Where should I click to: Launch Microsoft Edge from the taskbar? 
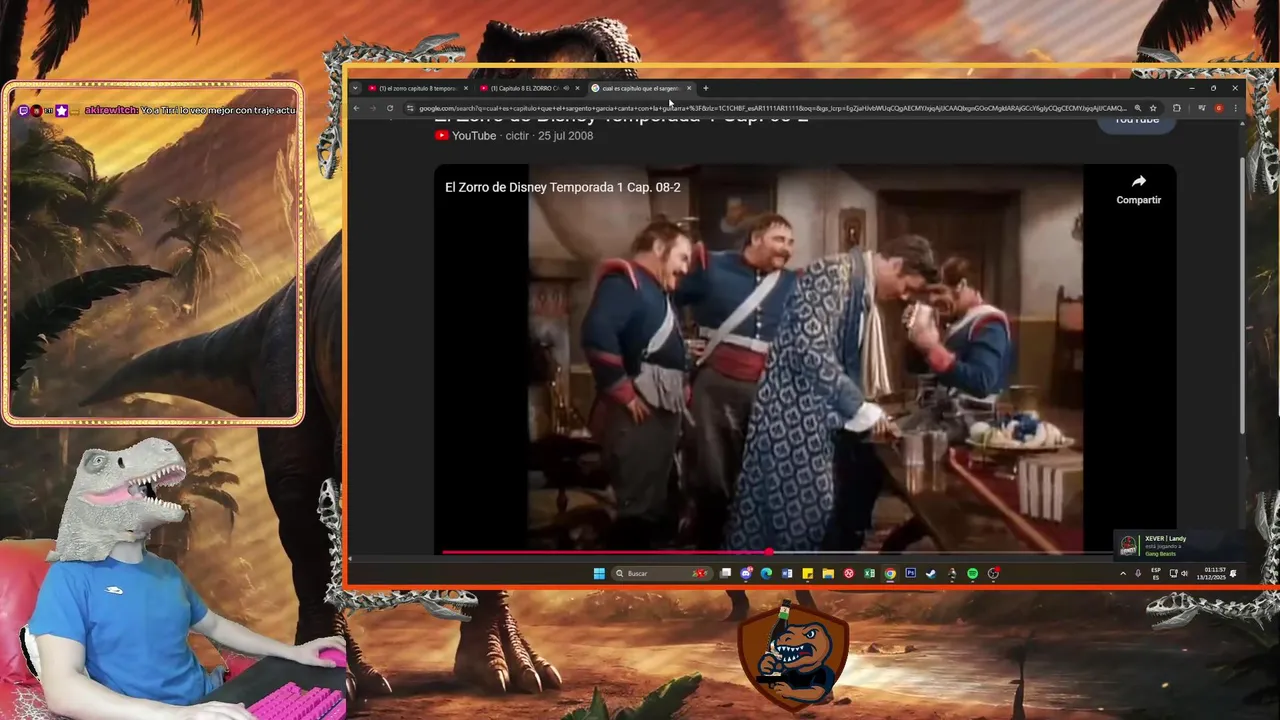pyautogui.click(x=766, y=574)
